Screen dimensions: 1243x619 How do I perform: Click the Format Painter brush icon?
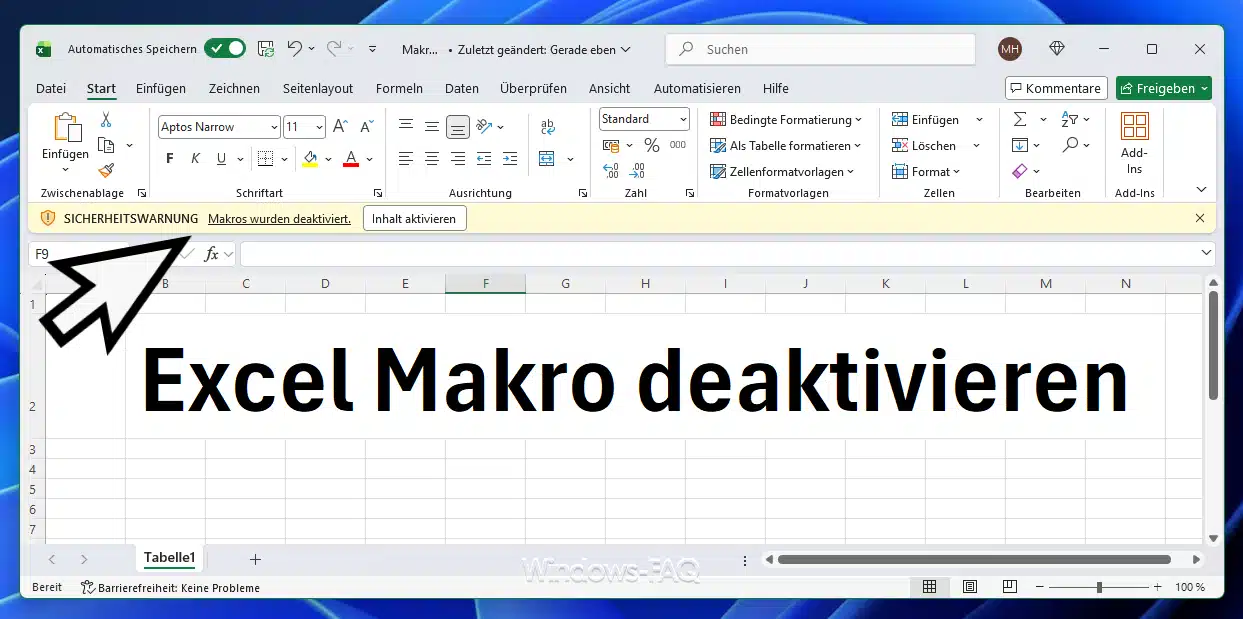click(x=106, y=171)
